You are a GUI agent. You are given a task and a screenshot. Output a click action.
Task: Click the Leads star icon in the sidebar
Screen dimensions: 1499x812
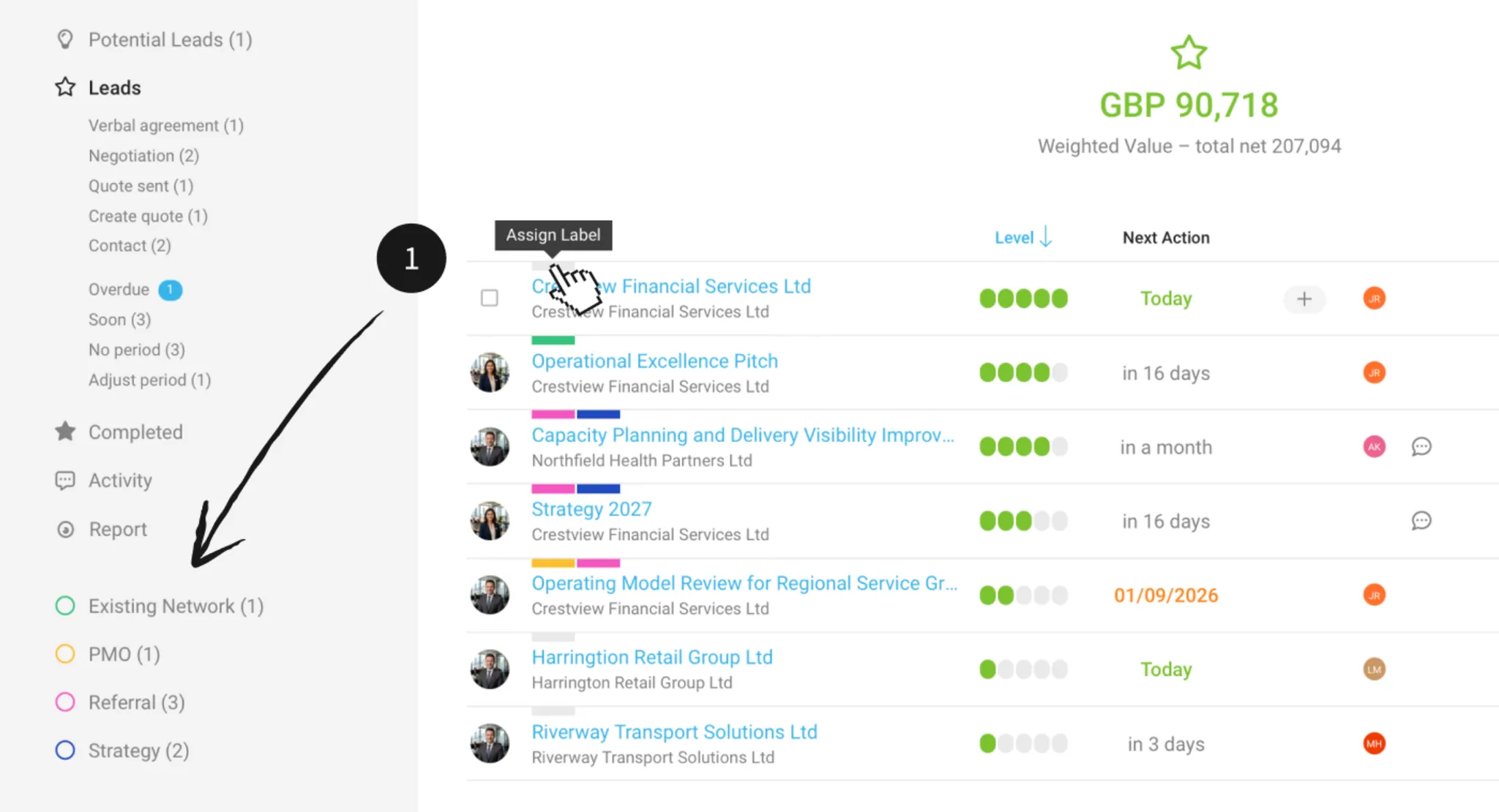click(x=65, y=87)
